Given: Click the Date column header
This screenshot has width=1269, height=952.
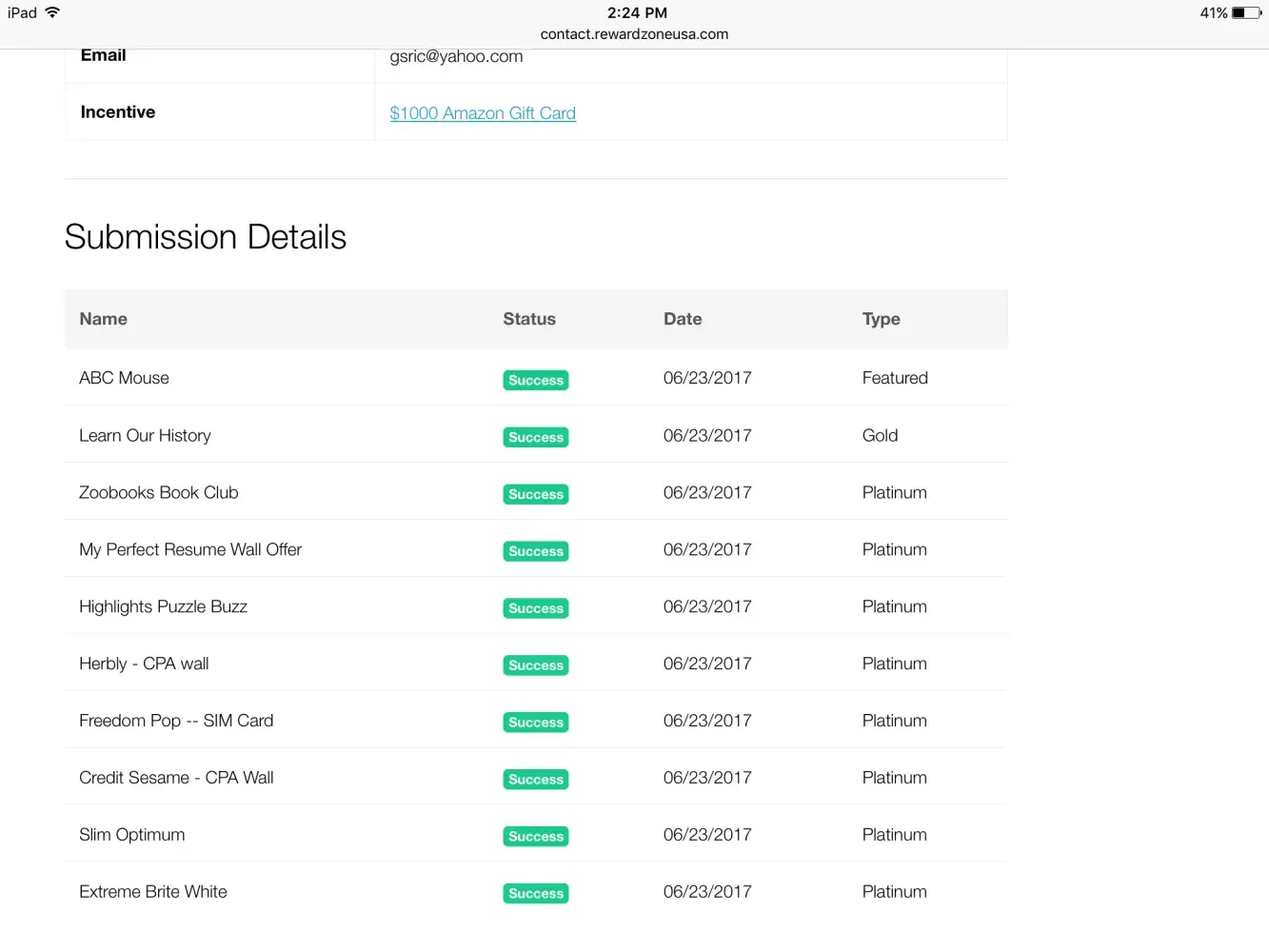Looking at the screenshot, I should point(683,319).
